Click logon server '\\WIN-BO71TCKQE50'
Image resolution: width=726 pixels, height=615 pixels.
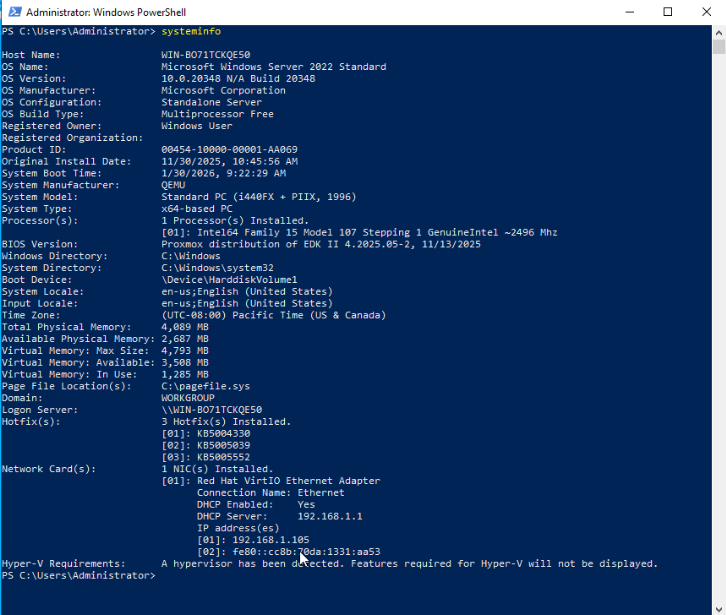(211, 410)
